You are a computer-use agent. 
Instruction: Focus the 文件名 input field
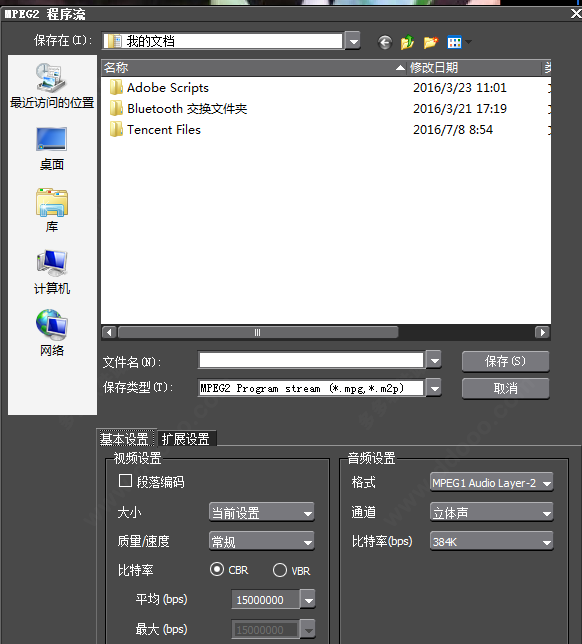pos(311,361)
